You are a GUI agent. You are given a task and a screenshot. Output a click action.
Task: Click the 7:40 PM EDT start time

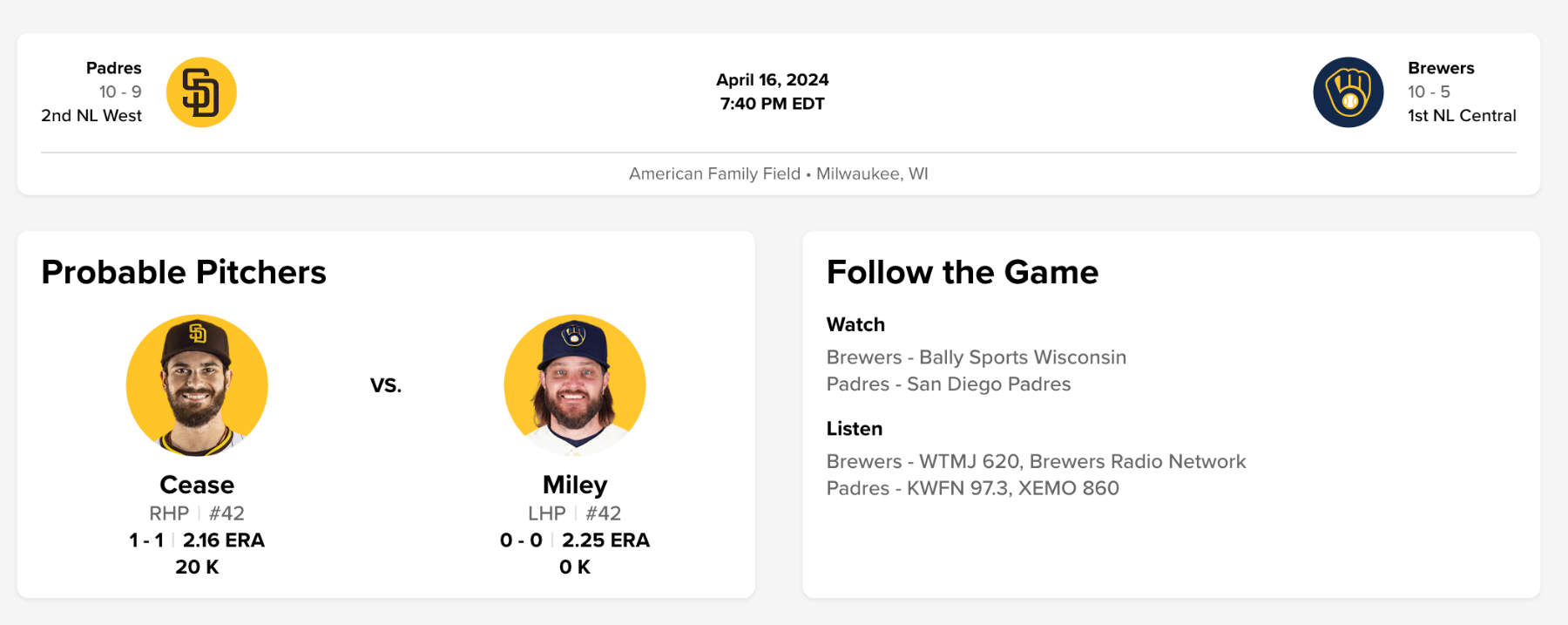pyautogui.click(x=772, y=104)
